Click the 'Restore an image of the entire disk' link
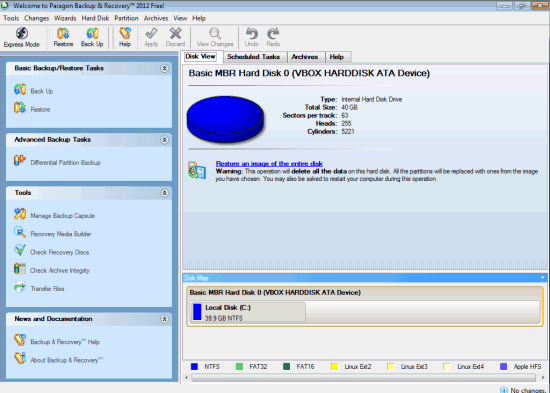This screenshot has height=393, width=550. pyautogui.click(x=269, y=164)
